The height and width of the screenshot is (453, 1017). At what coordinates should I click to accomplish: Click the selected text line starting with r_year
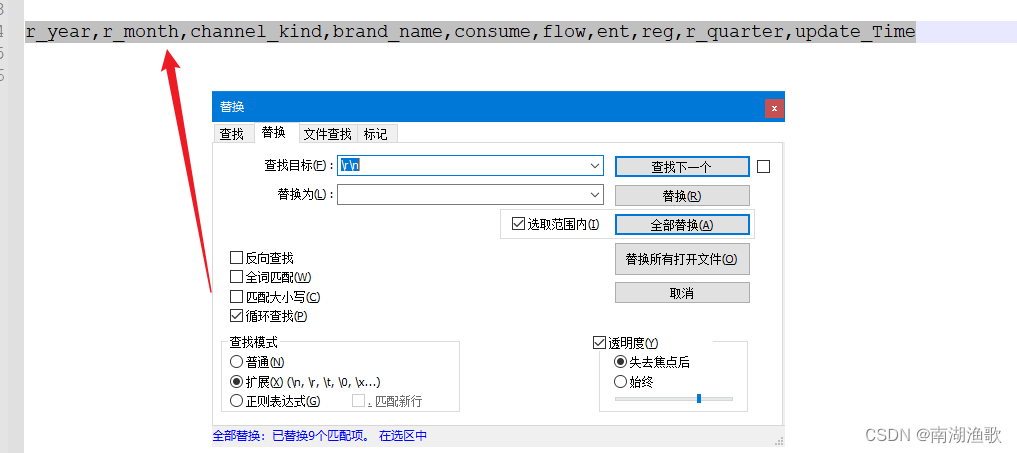tap(470, 31)
